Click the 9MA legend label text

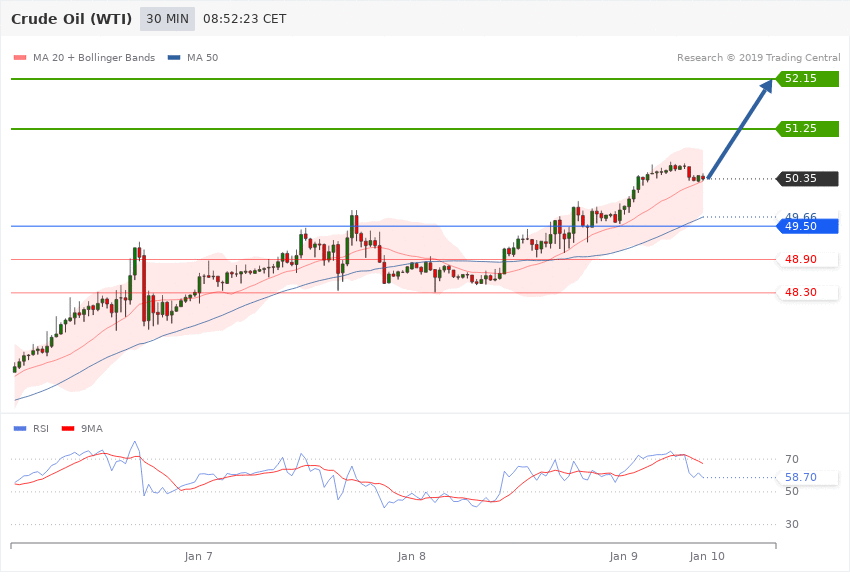92,429
